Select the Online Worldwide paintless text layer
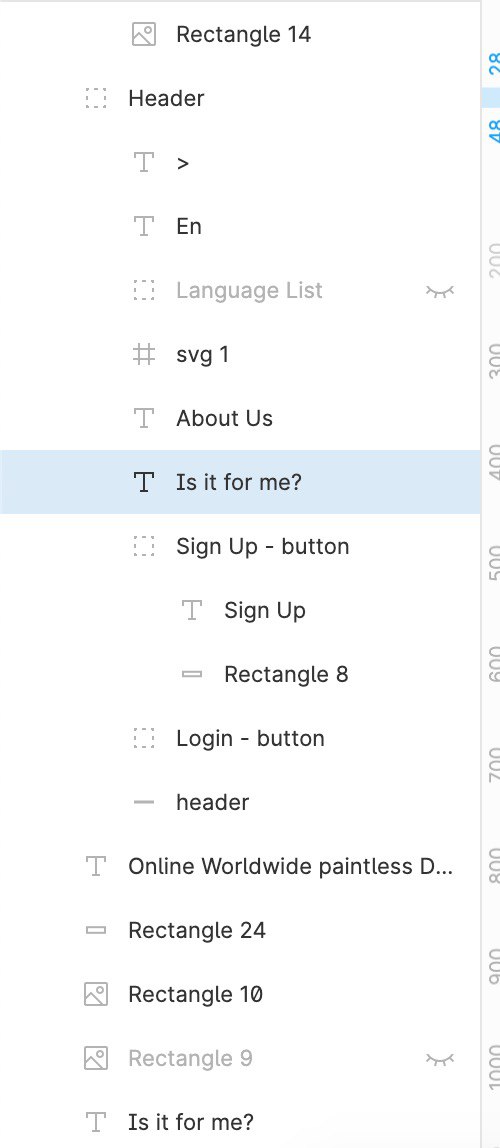The width and height of the screenshot is (500, 1148). pyautogui.click(x=240, y=866)
